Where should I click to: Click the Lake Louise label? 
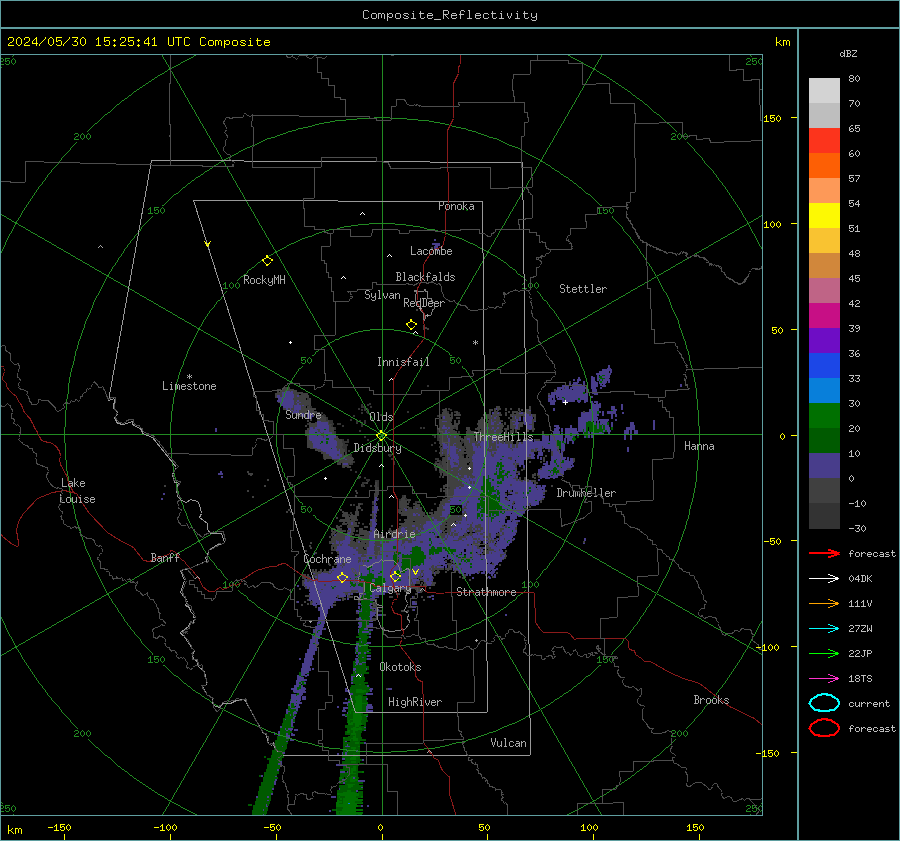pyautogui.click(x=77, y=491)
